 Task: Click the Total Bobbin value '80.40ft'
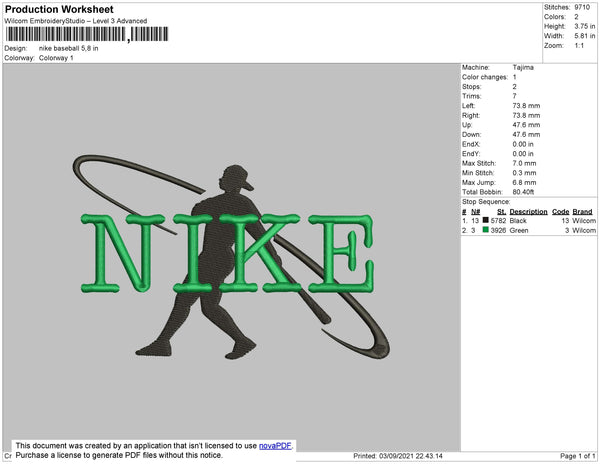point(523,192)
